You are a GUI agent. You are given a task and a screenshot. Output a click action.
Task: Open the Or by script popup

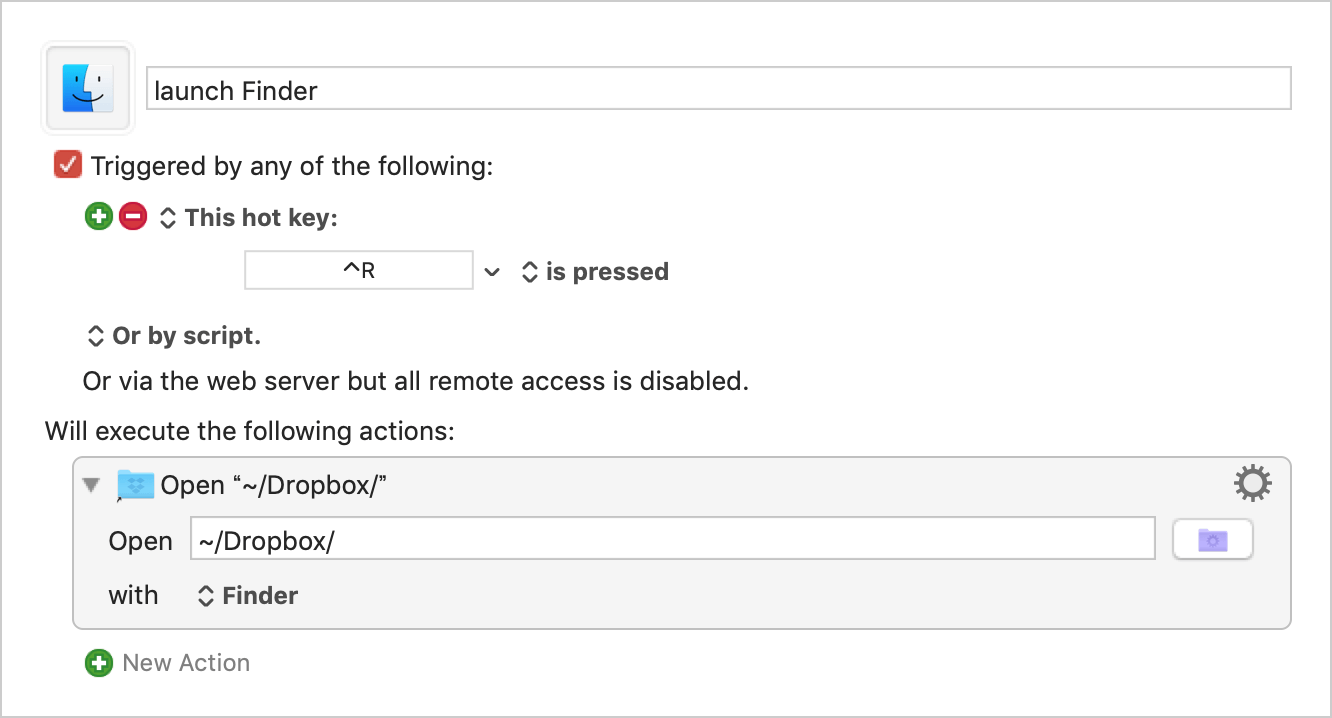point(174,336)
